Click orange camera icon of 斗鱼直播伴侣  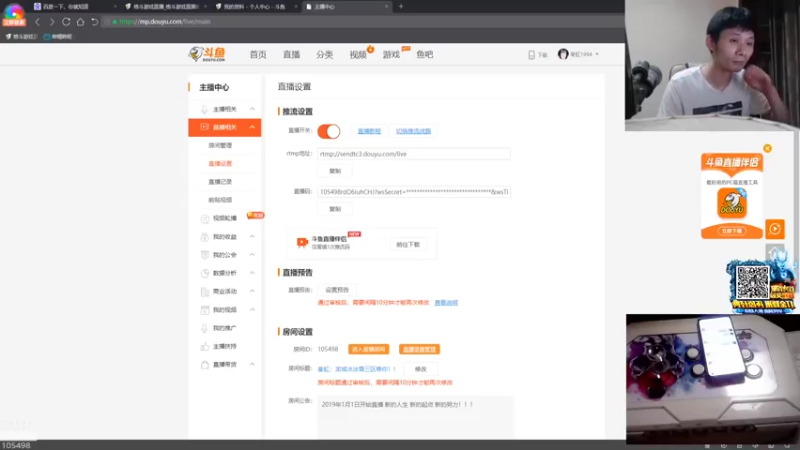click(x=302, y=242)
